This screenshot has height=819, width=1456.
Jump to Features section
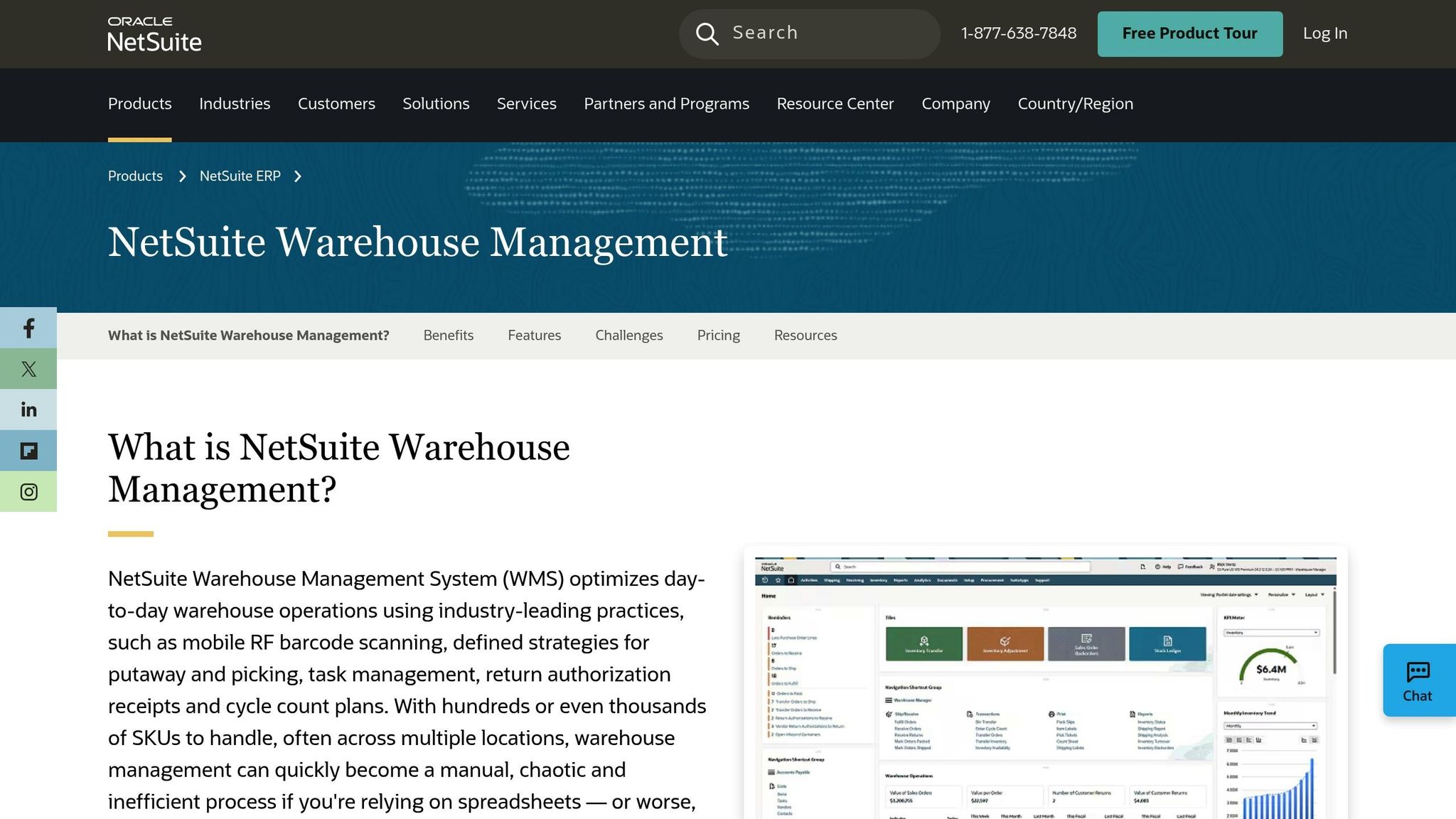(535, 336)
